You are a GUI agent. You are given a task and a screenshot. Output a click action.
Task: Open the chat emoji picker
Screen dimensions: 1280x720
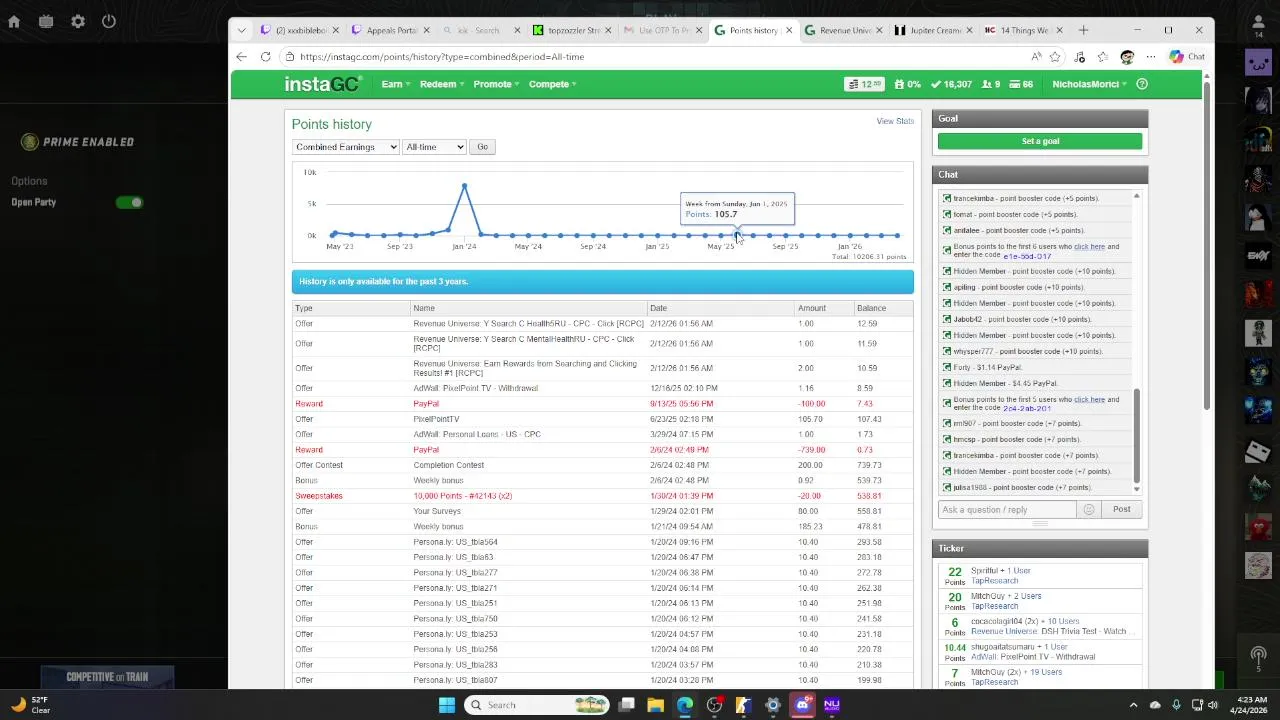click(1089, 509)
